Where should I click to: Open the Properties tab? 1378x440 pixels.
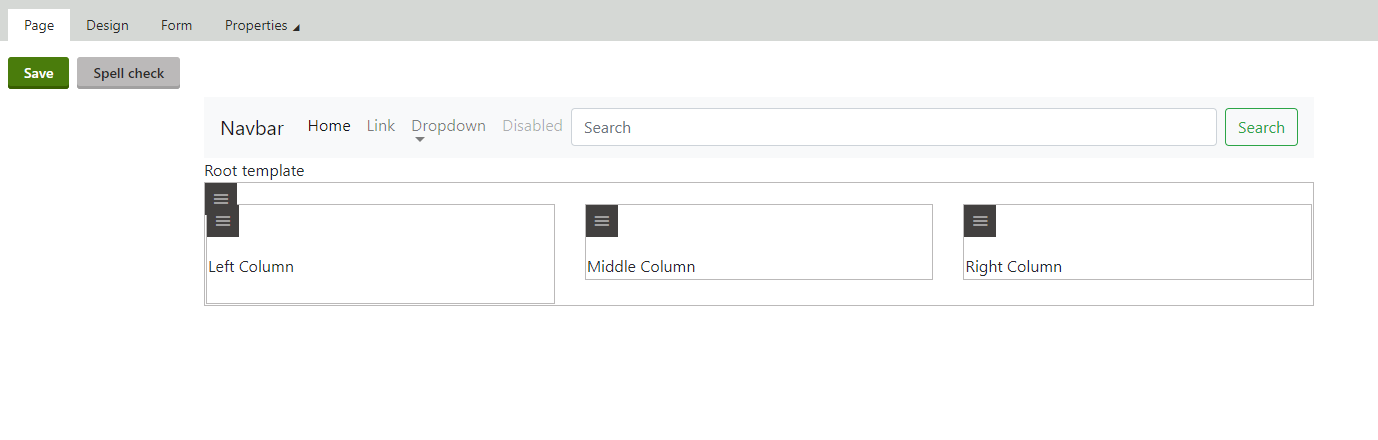256,25
